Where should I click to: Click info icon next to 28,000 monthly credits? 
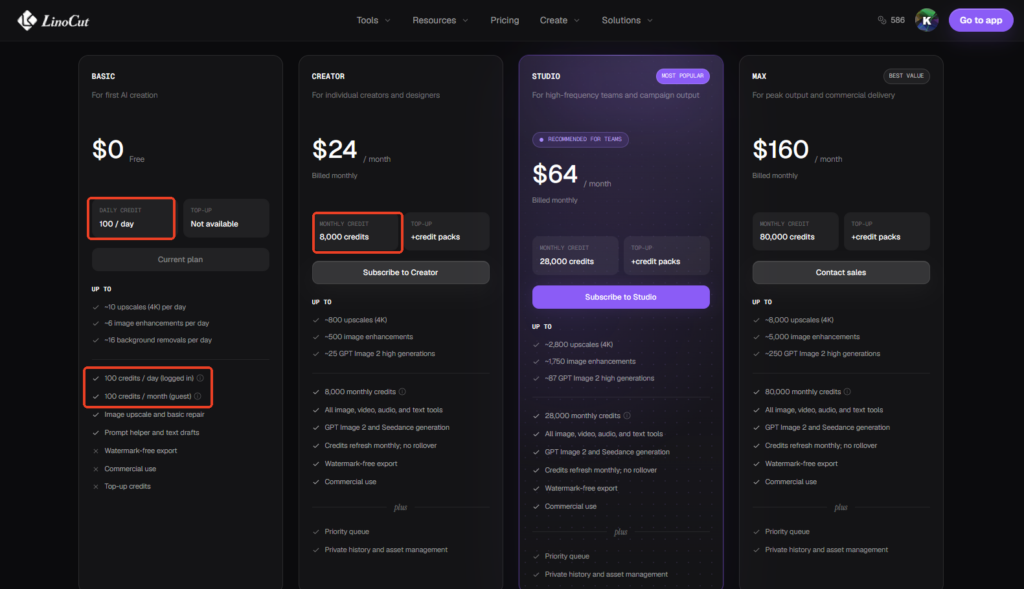627,415
